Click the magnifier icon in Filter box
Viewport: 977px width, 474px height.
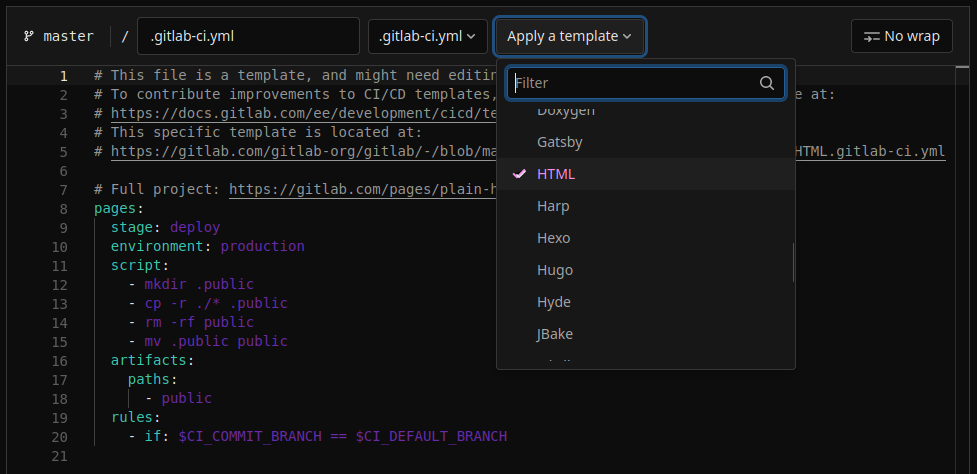coord(767,83)
